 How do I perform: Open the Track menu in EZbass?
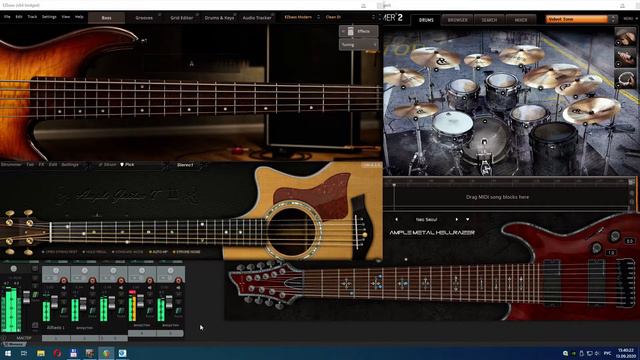[x=32, y=17]
